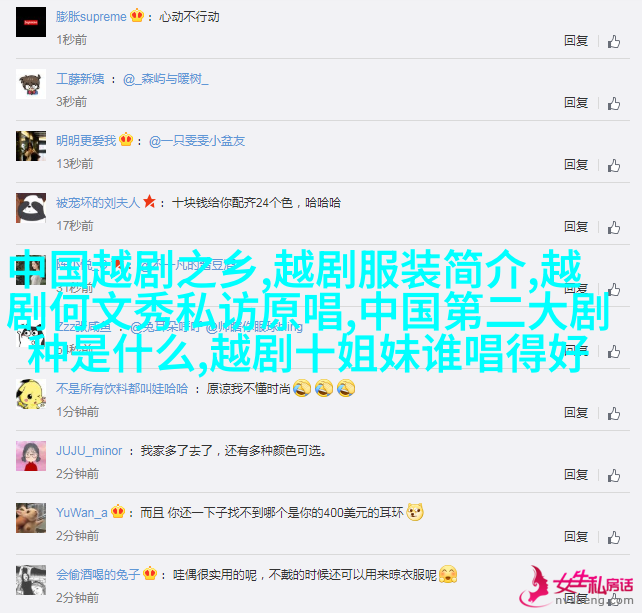Open 膨胀supreme's black avatar
This screenshot has height=613, width=642.
(x=31, y=22)
